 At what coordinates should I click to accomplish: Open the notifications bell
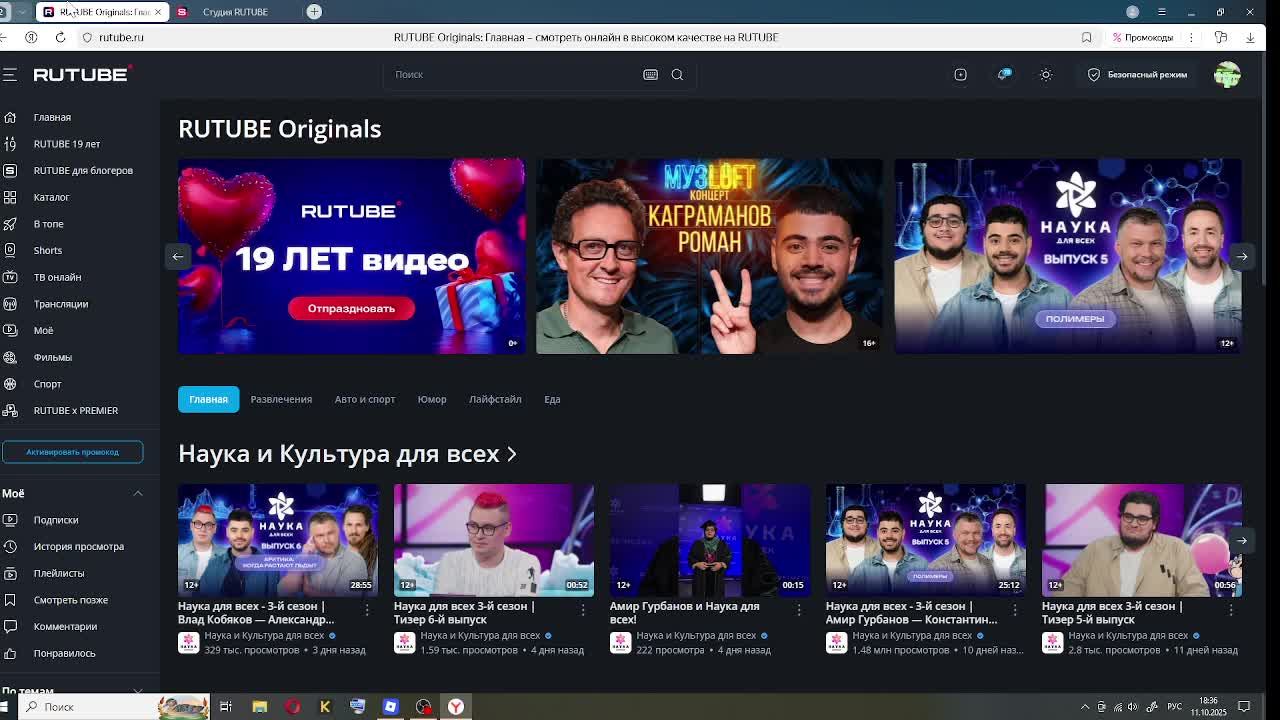pyautogui.click(x=1003, y=75)
